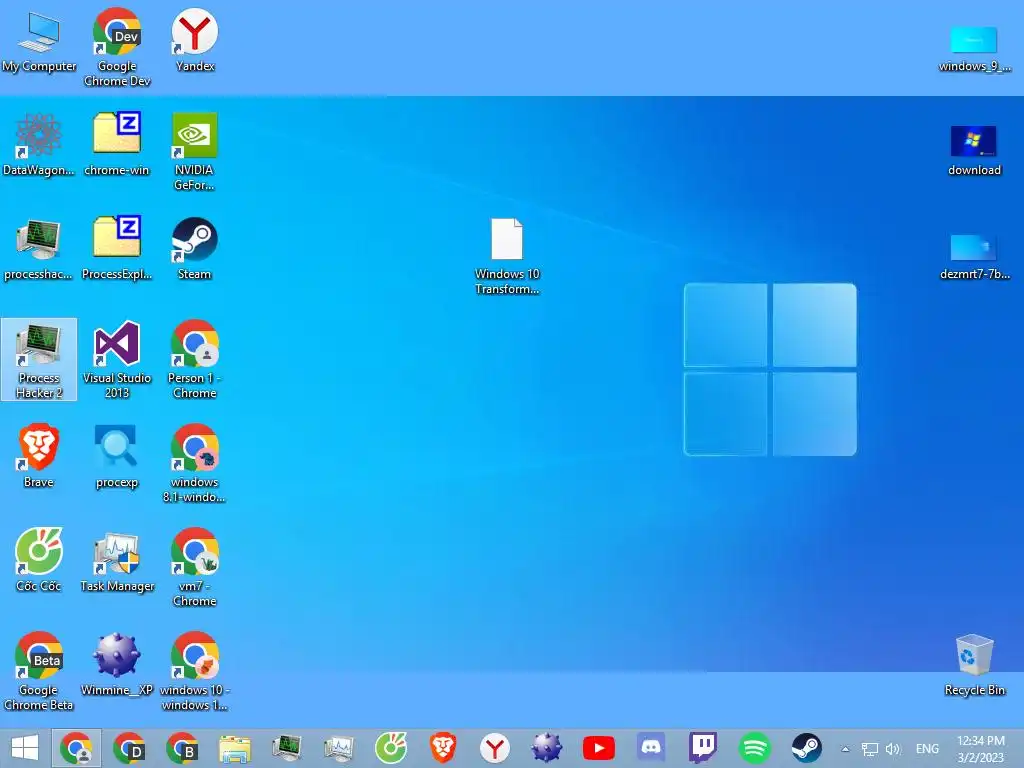Open Winmine minesweeper from the taskbar
This screenshot has height=768, width=1024.
(547, 748)
